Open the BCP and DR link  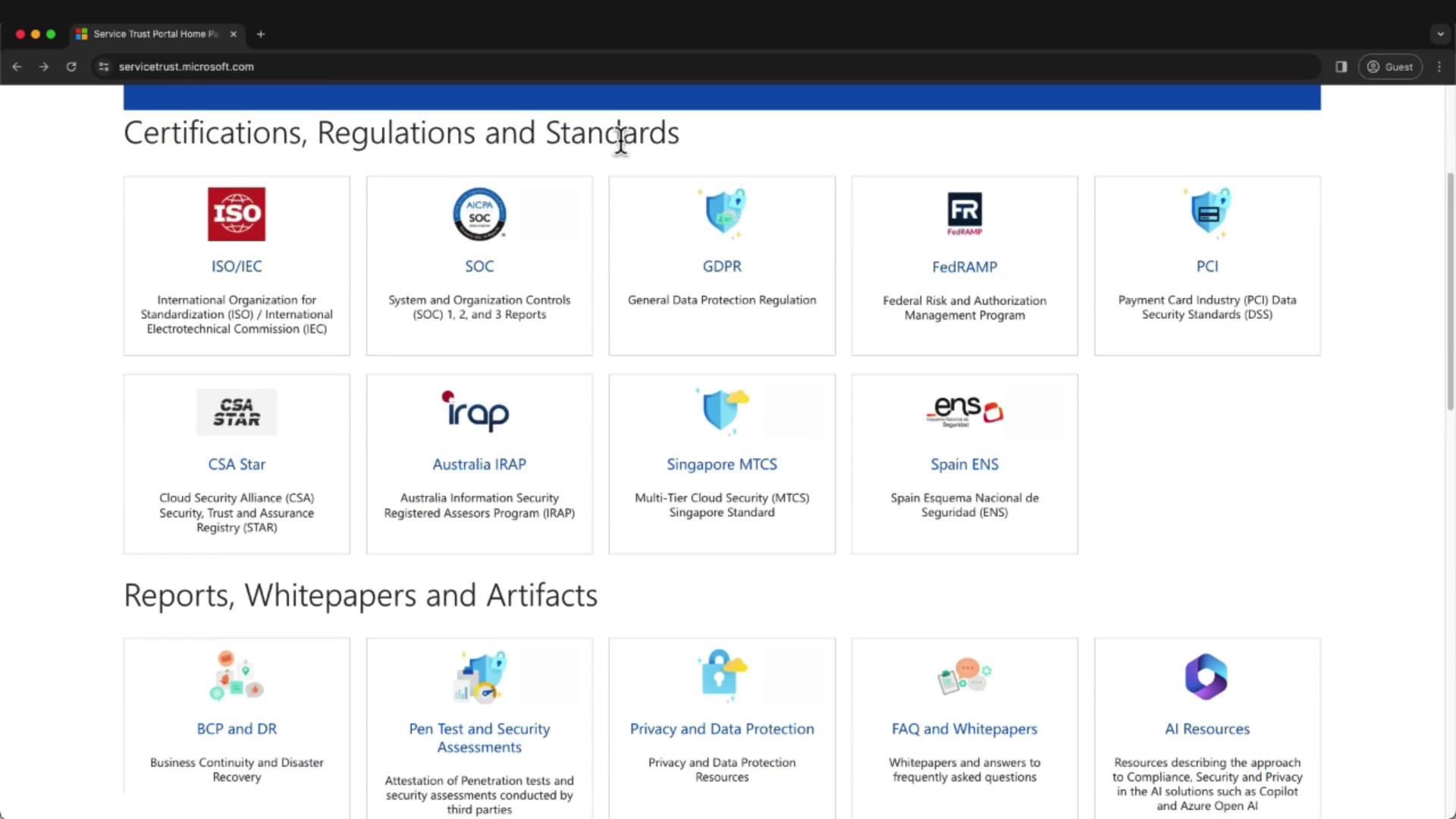(x=237, y=729)
